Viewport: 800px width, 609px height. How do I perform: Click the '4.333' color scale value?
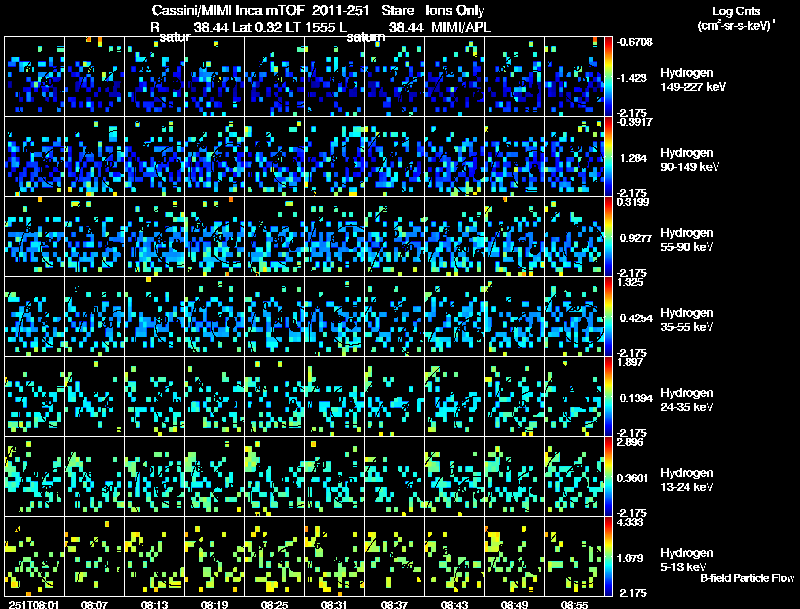coord(630,522)
